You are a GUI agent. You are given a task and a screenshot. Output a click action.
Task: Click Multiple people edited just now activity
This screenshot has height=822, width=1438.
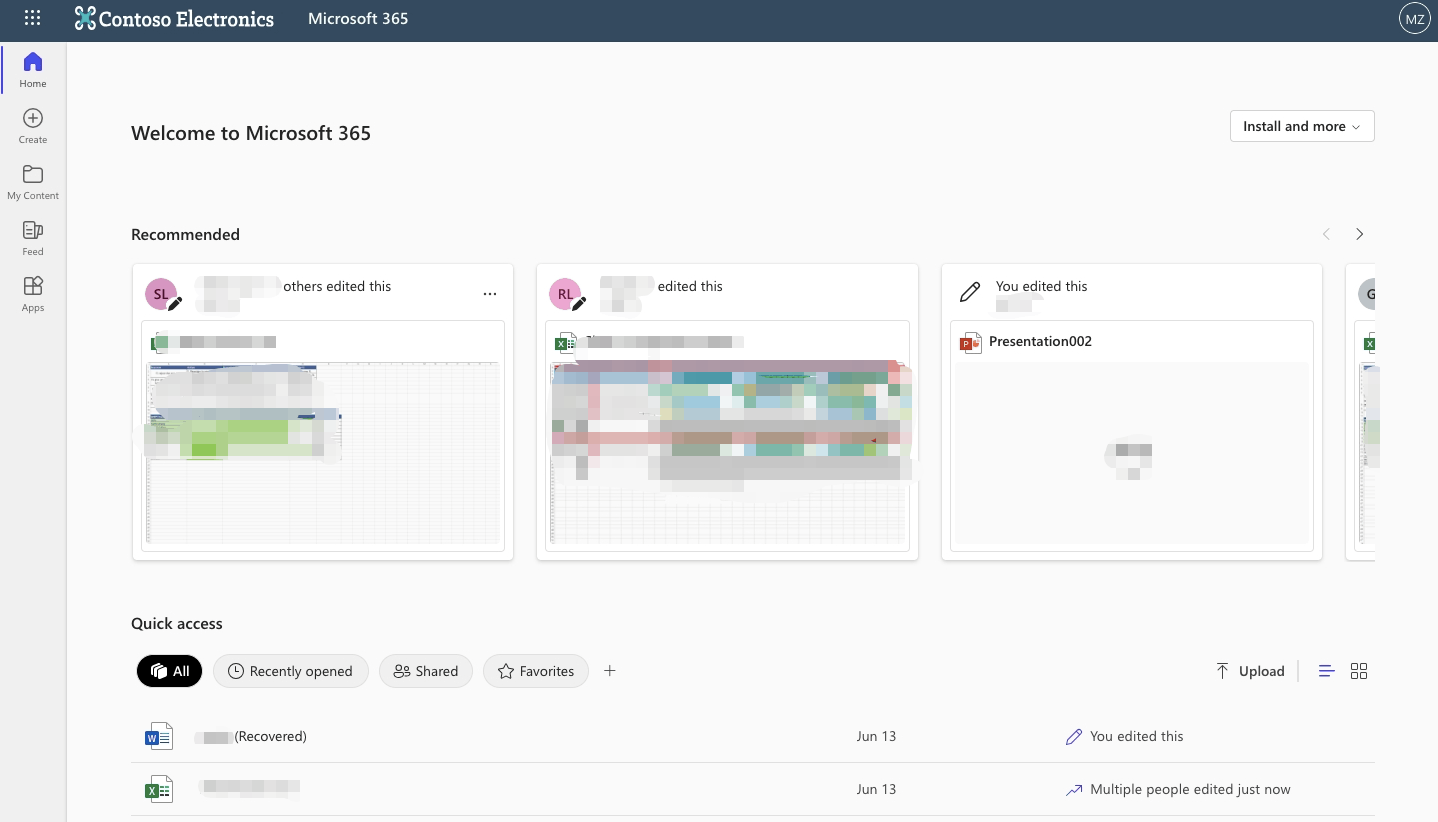pos(1179,789)
